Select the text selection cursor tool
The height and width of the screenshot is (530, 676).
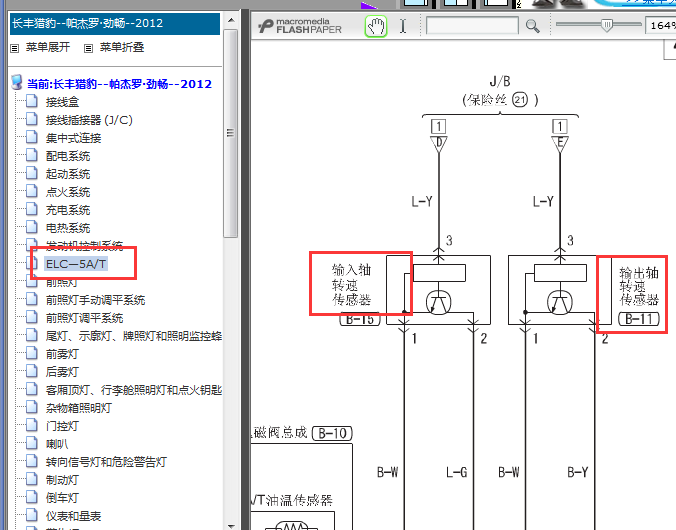[403, 26]
